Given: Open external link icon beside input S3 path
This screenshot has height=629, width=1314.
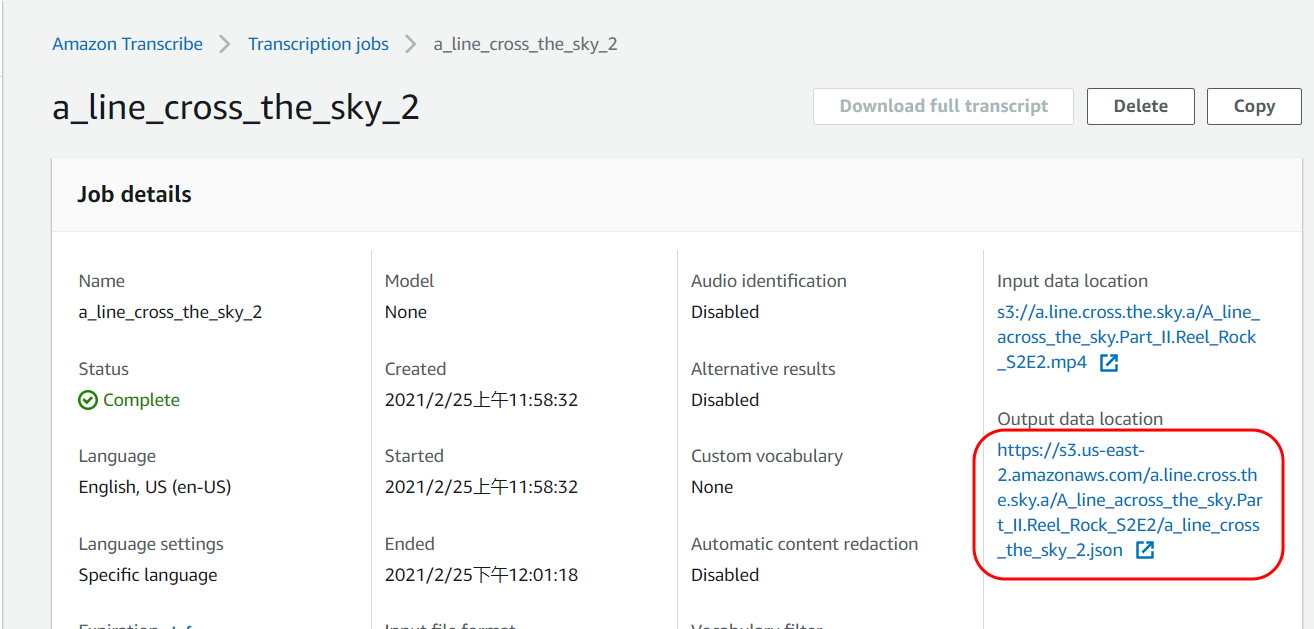Looking at the screenshot, I should pyautogui.click(x=1109, y=363).
